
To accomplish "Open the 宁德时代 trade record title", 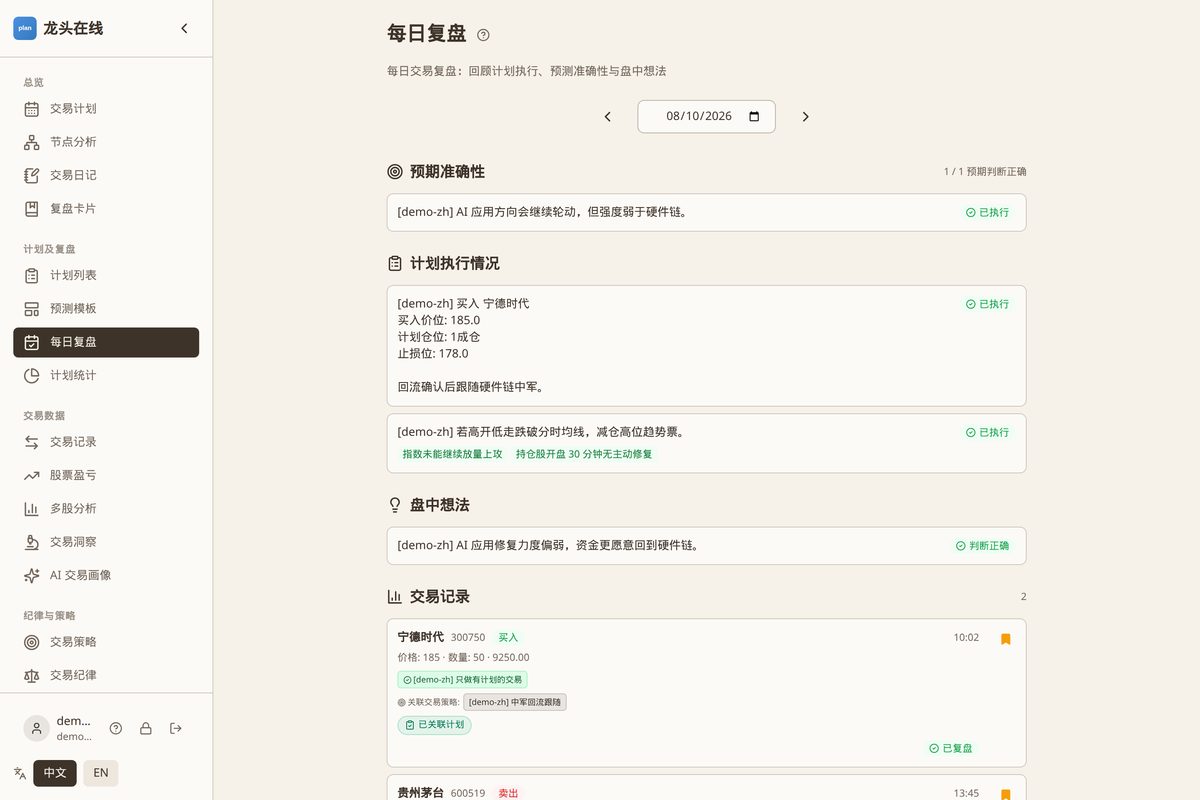I will (x=421, y=637).
